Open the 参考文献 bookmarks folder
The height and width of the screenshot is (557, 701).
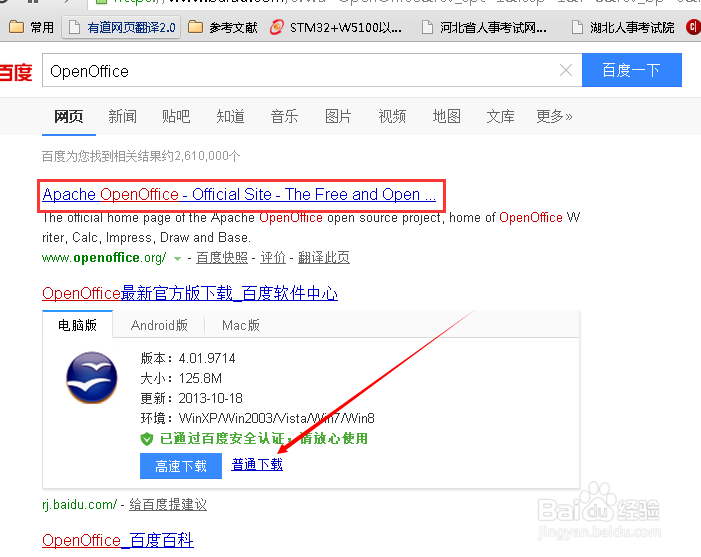(x=223, y=28)
